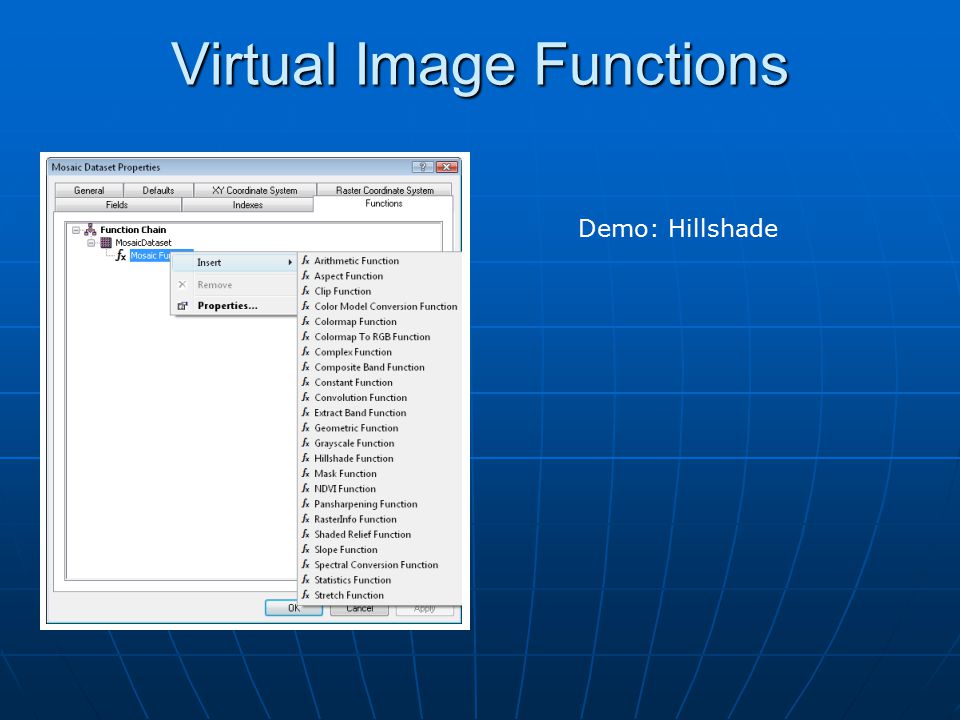960x720 pixels.
Task: Close the Mosaic Dataset Properties dialog
Action: pos(446,167)
